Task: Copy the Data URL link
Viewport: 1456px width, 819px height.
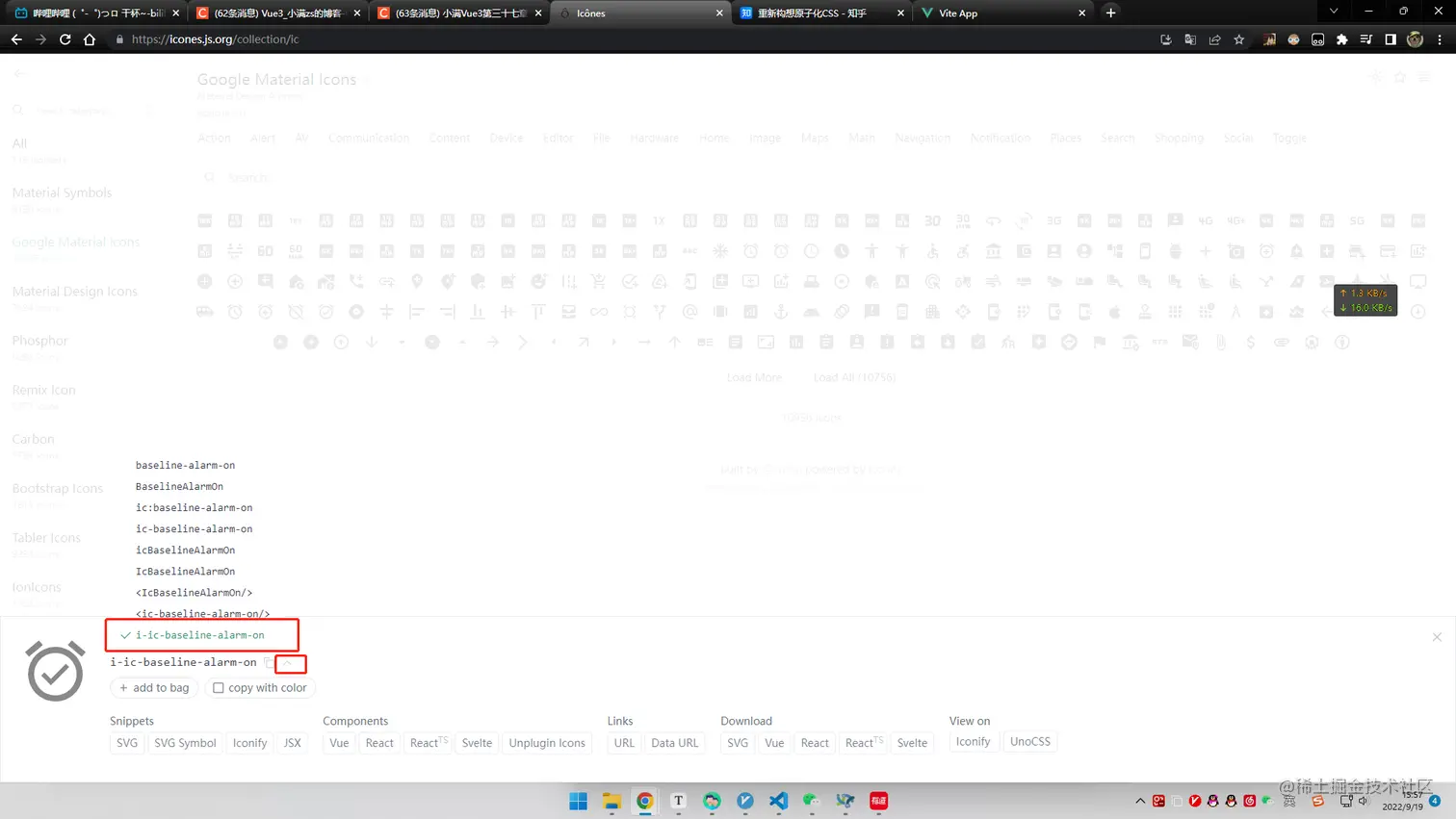Action: point(674,743)
